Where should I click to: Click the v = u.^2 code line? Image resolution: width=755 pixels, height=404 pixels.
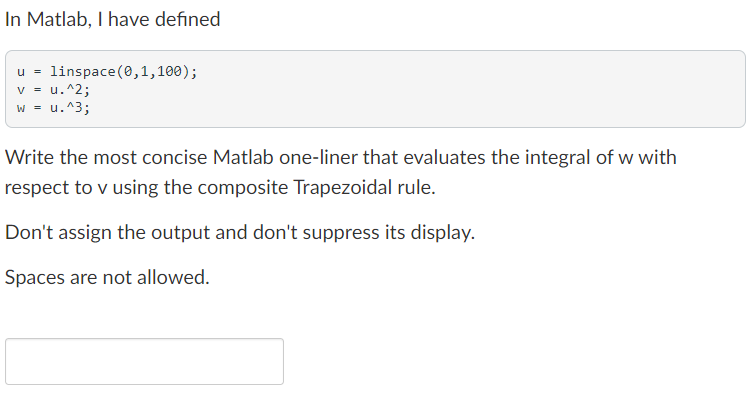coord(53,90)
